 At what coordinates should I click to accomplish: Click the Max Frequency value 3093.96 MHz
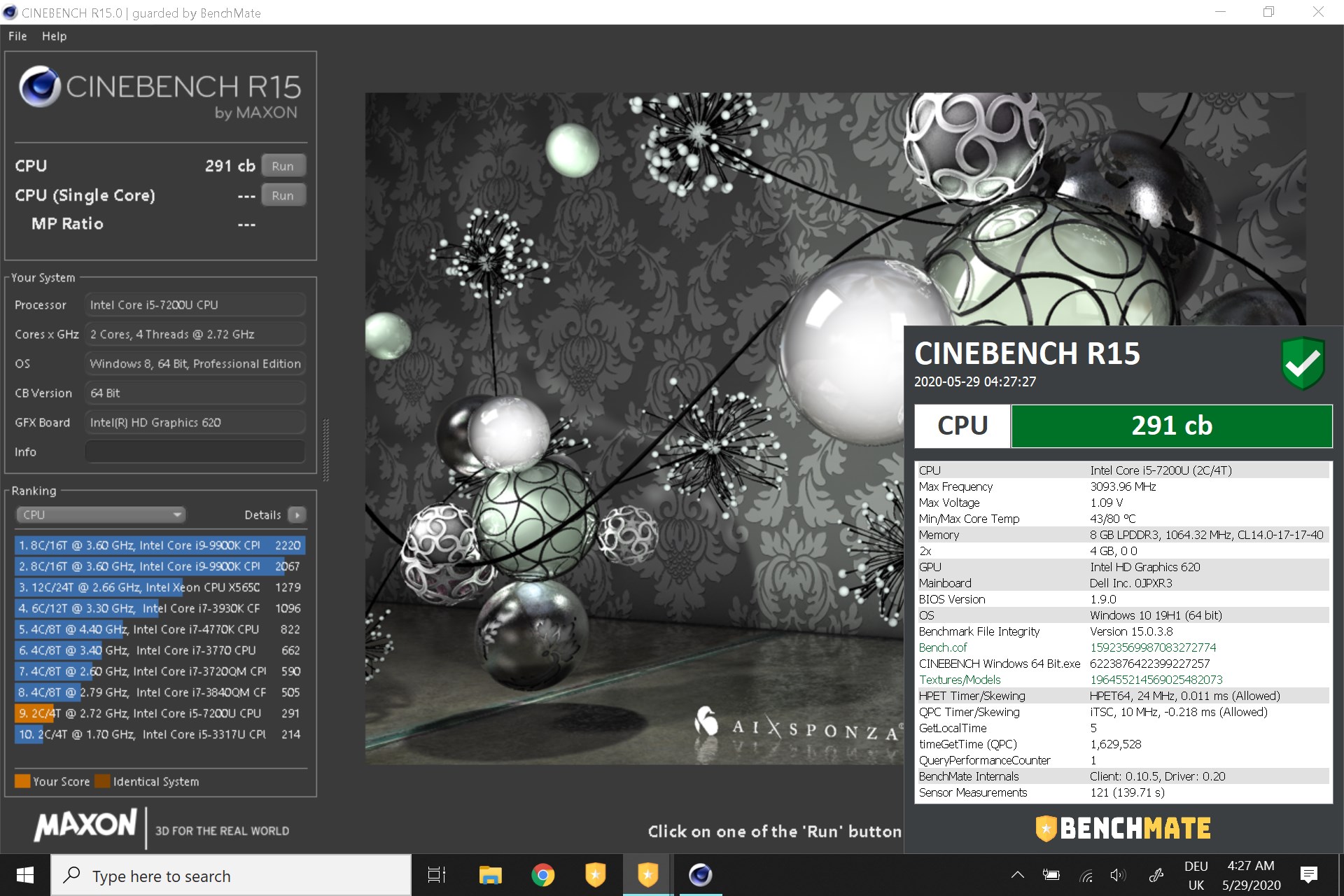tap(1123, 486)
